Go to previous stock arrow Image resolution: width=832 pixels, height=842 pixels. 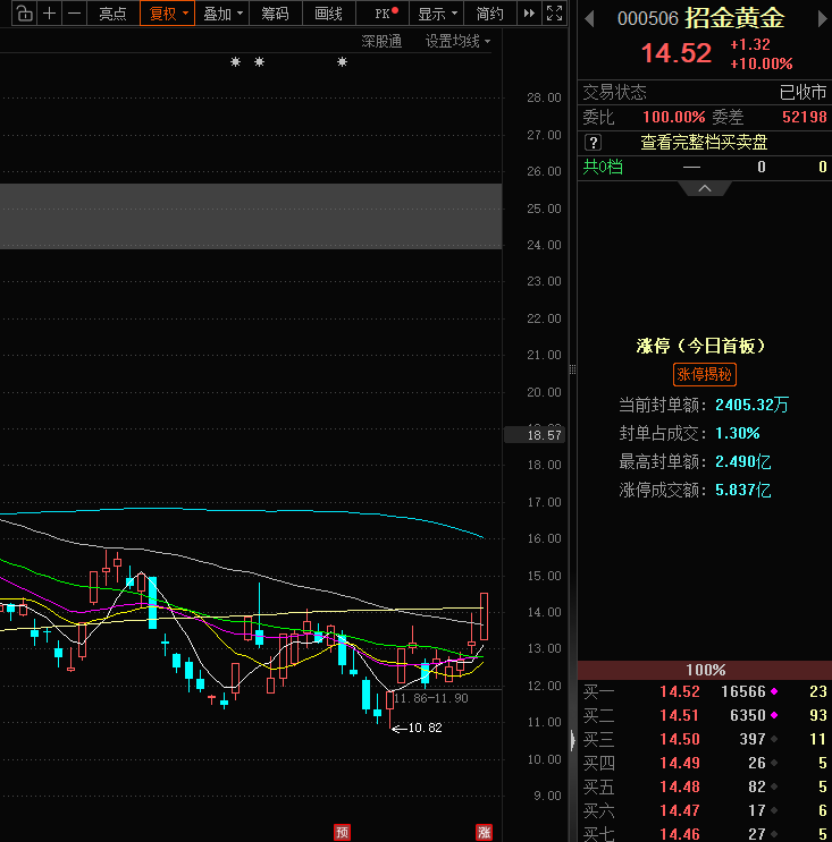[590, 19]
